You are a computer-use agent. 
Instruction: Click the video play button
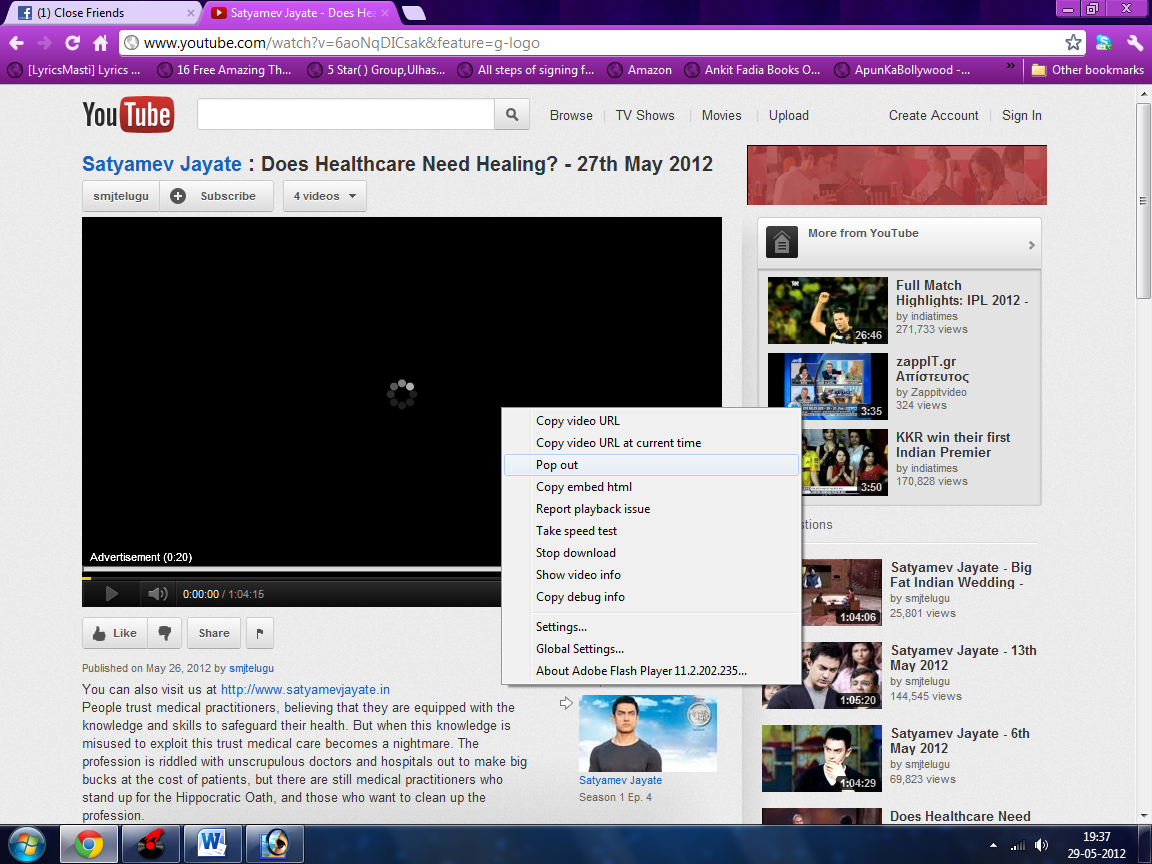point(112,594)
